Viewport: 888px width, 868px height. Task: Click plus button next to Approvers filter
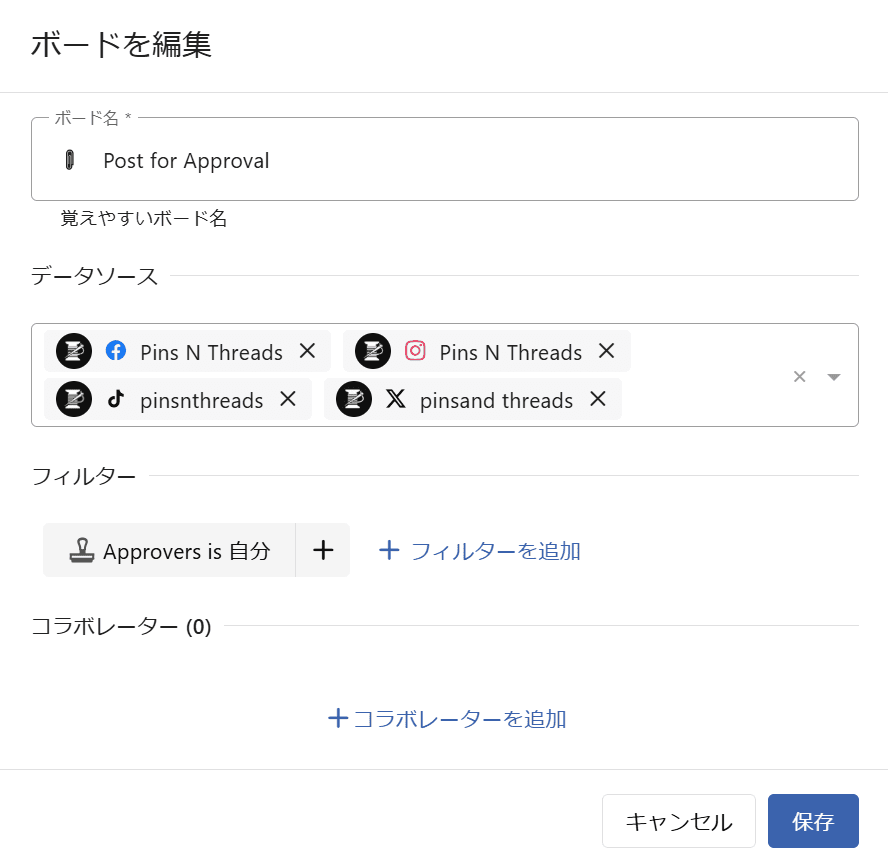point(323,550)
